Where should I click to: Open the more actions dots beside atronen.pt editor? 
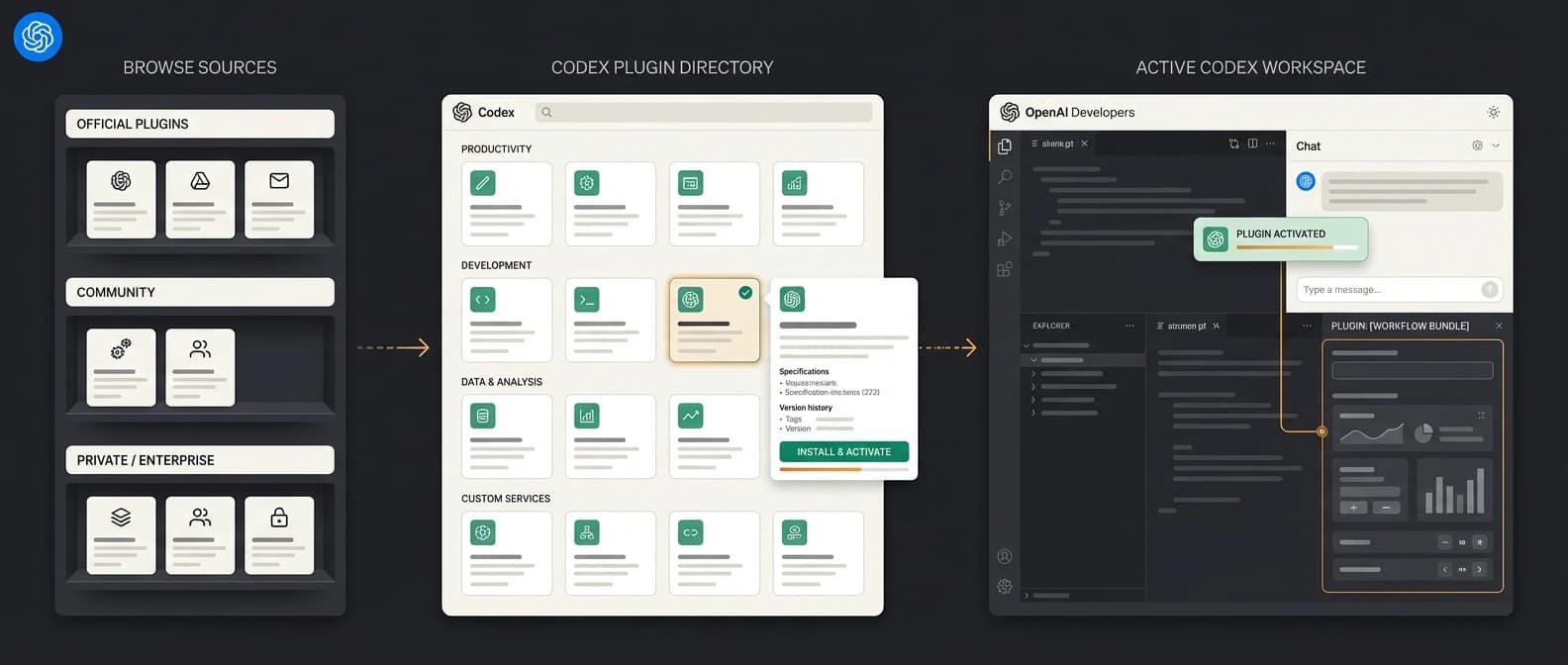pos(1307,326)
